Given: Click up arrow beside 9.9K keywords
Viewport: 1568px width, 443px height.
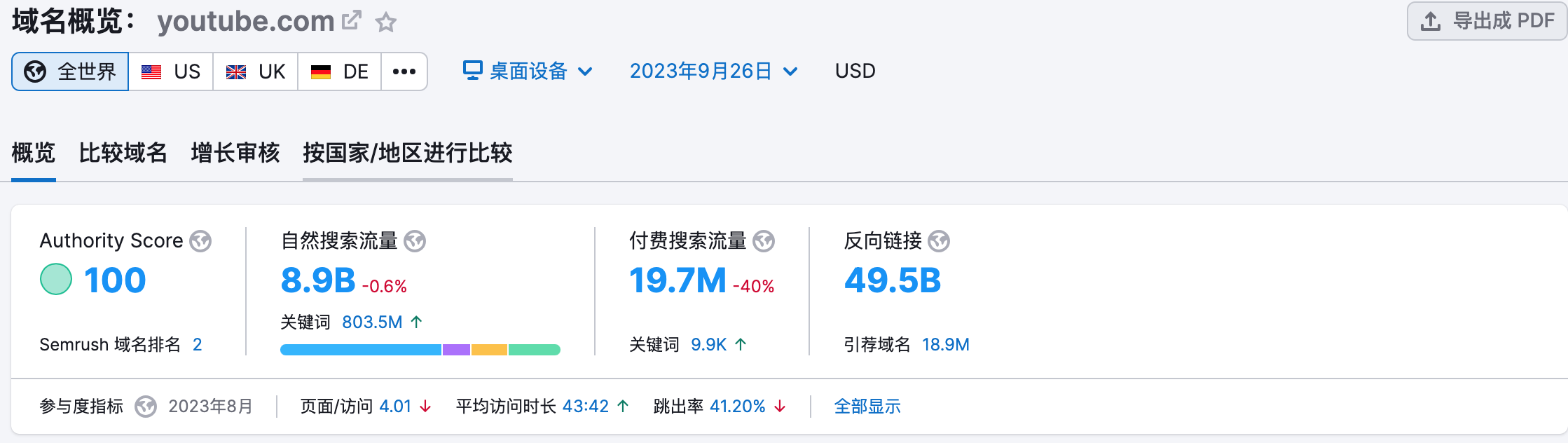Looking at the screenshot, I should 741,344.
